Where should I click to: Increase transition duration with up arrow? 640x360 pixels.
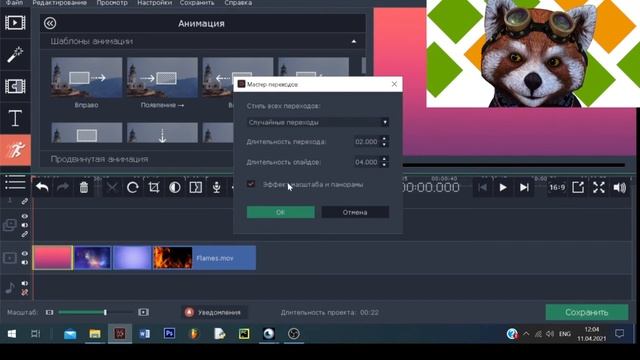384,139
